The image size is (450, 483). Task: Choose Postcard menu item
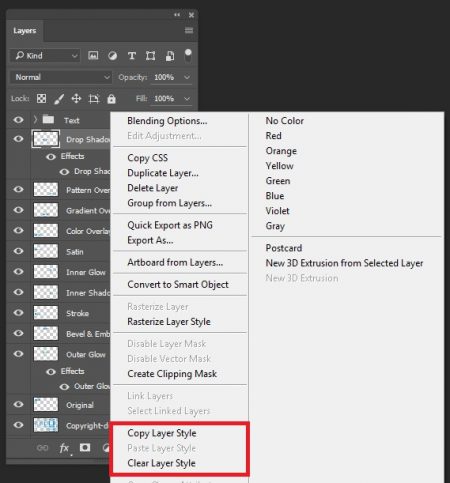click(x=284, y=248)
